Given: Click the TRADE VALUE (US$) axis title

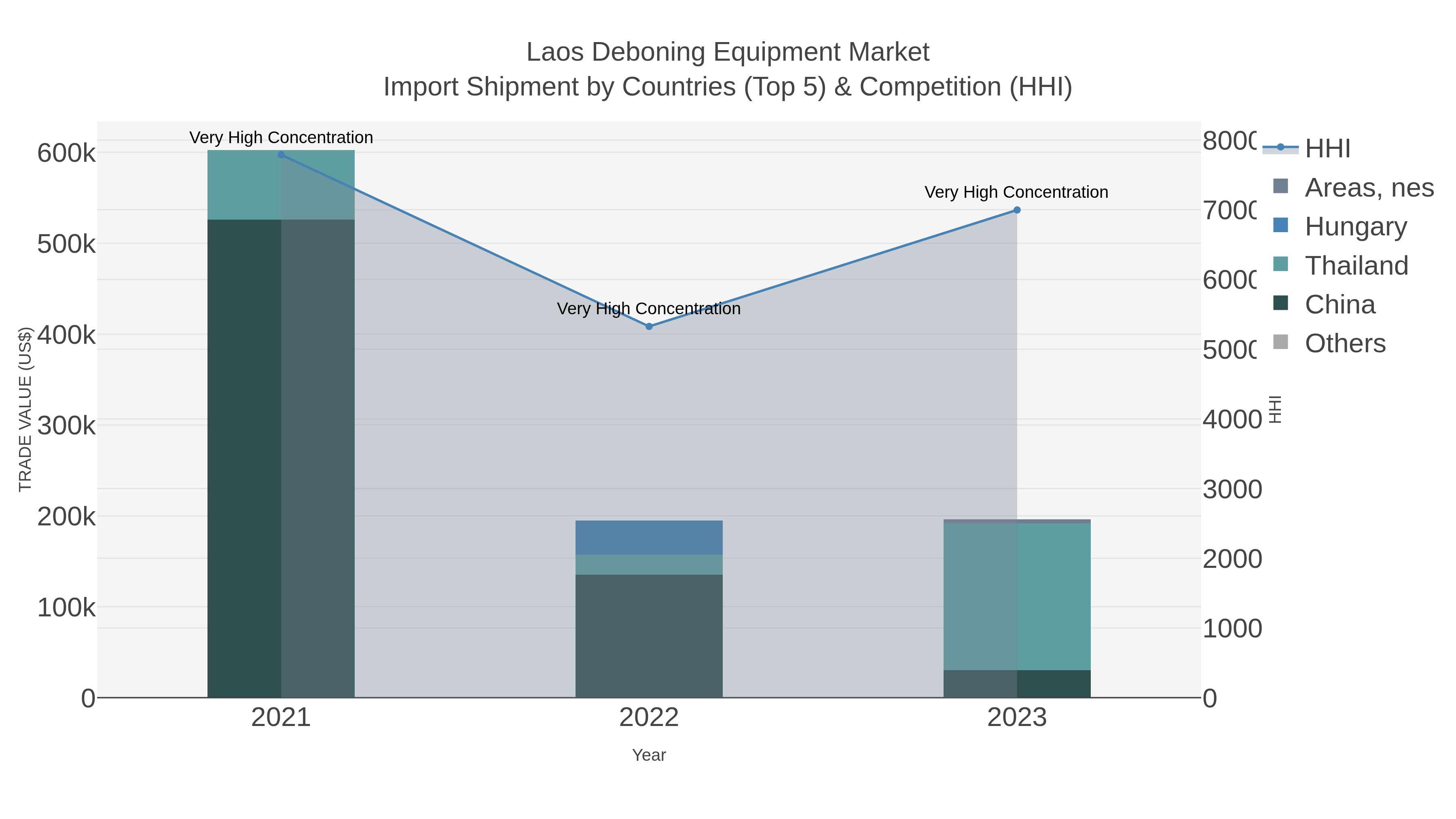Looking at the screenshot, I should coord(25,409).
